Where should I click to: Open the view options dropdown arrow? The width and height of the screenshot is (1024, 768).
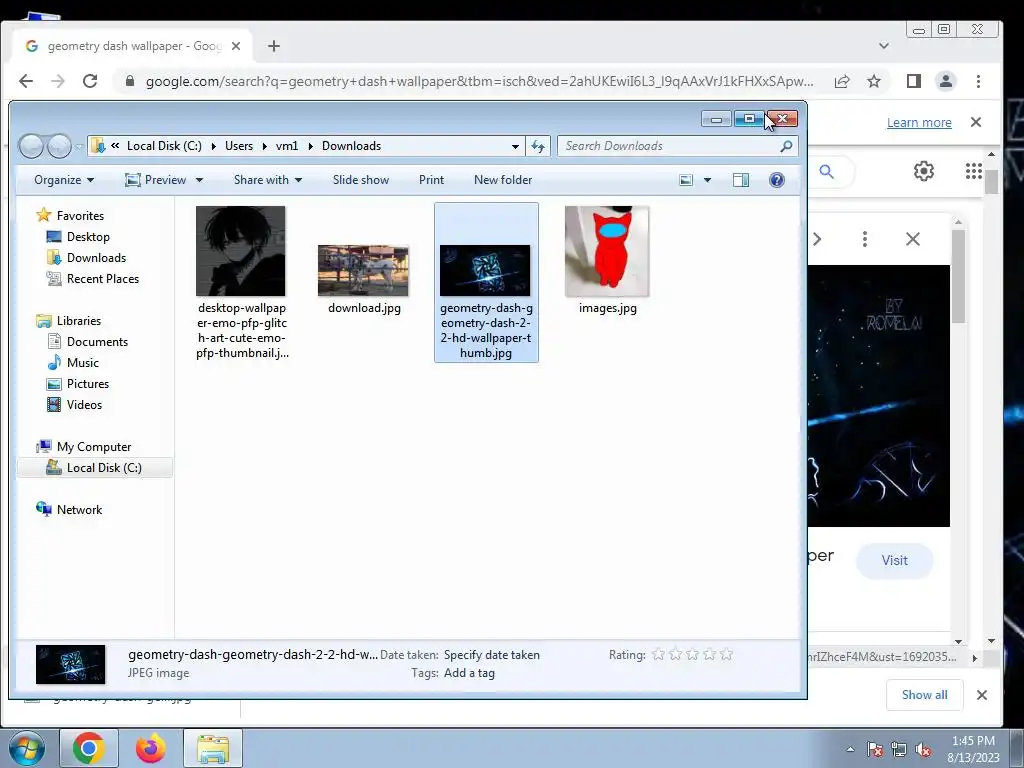[x=707, y=180]
